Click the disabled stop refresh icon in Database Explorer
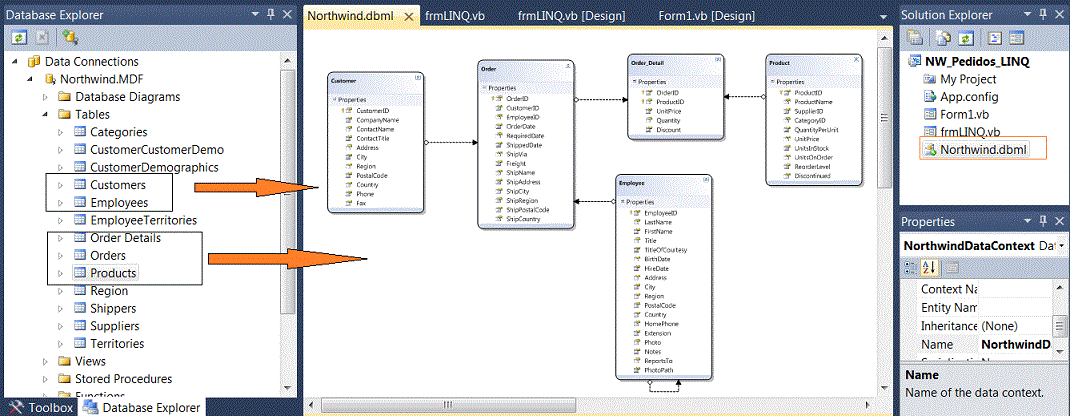Viewport: 1070px width, 416px height. [42, 38]
